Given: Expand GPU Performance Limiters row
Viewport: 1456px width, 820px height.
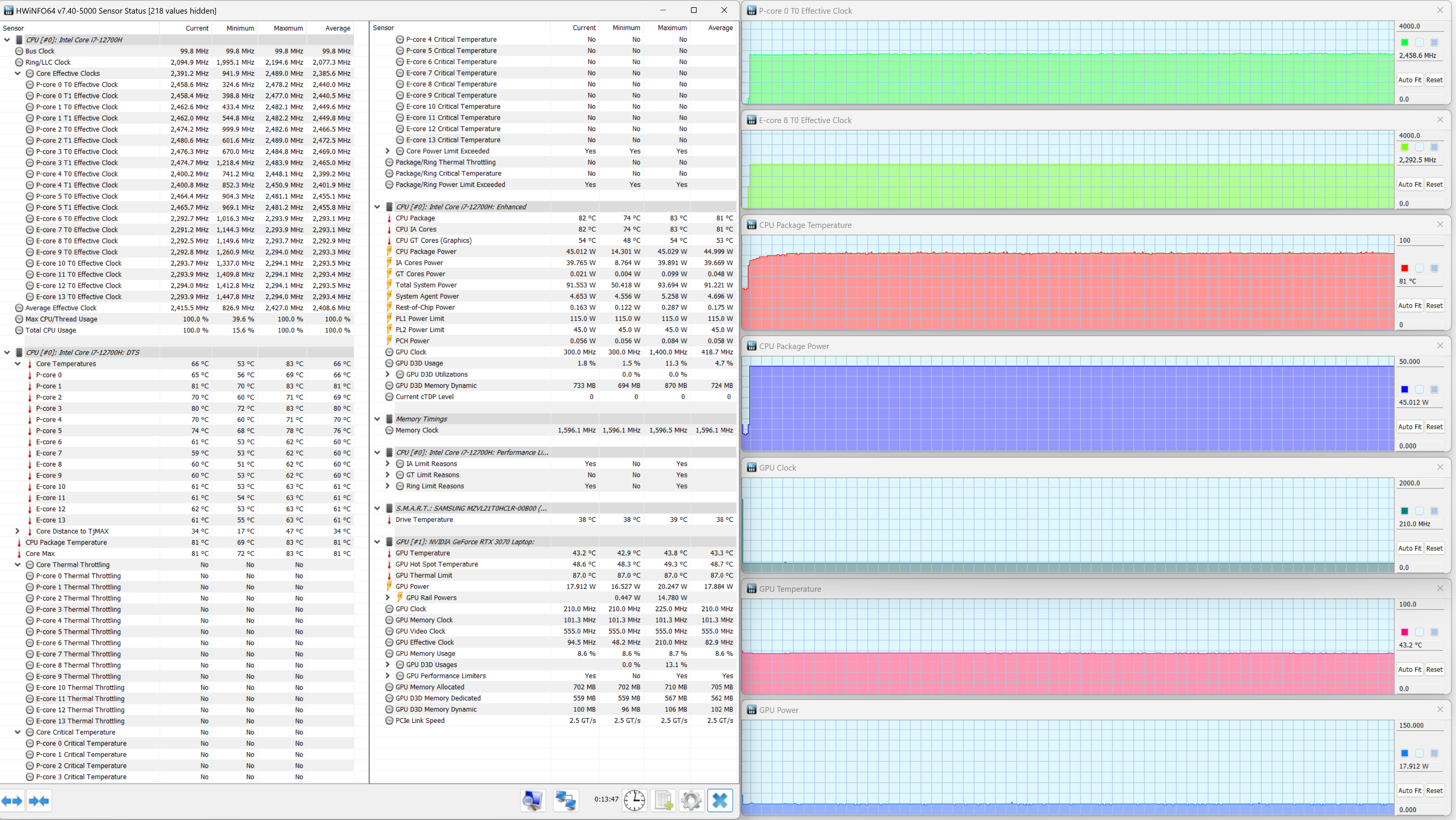Looking at the screenshot, I should [388, 676].
